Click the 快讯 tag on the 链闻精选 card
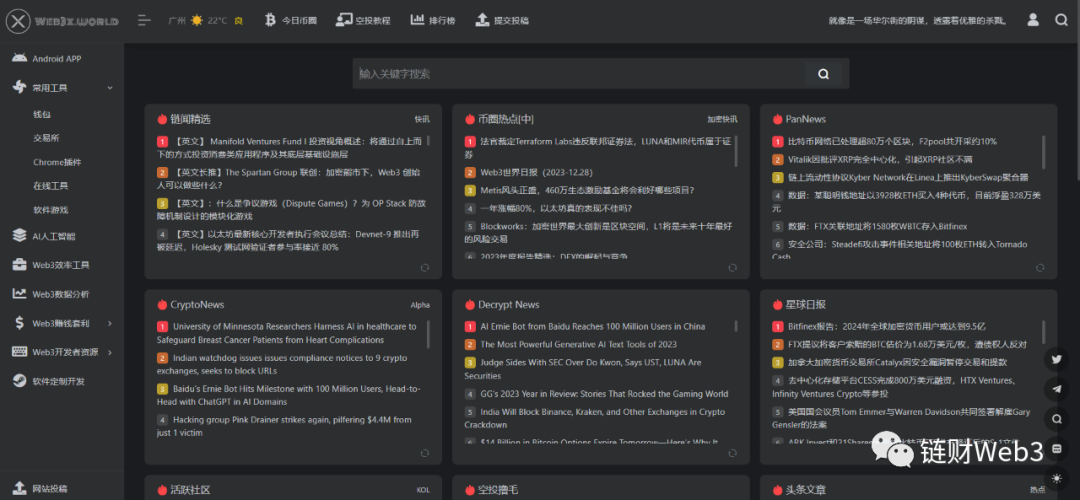The image size is (1080, 500). coord(422,119)
